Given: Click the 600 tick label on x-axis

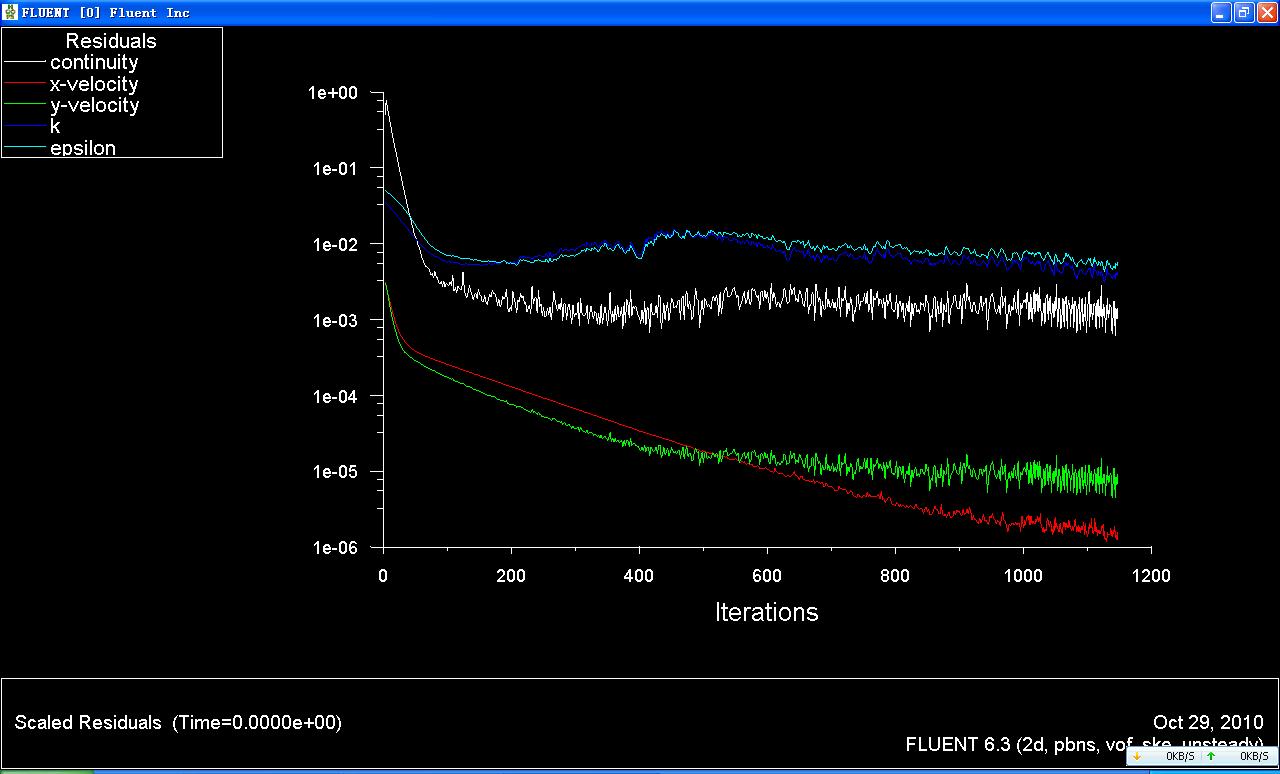Looking at the screenshot, I should (x=767, y=576).
